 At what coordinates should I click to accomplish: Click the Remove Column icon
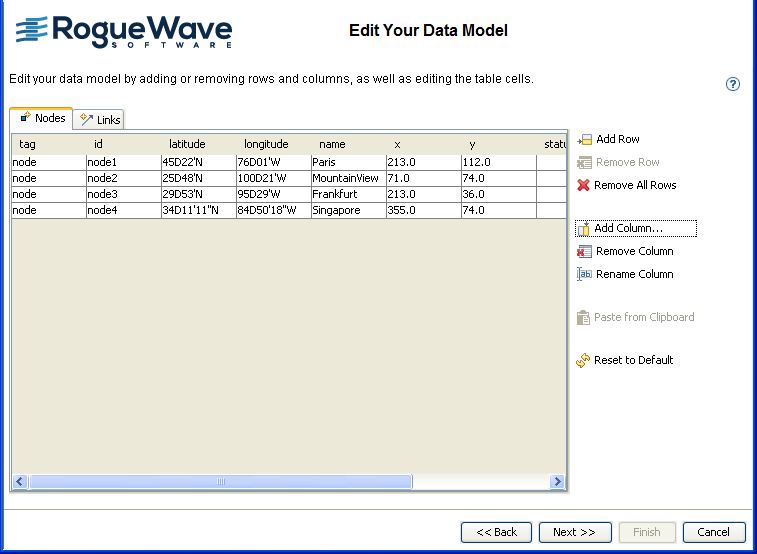tap(585, 252)
